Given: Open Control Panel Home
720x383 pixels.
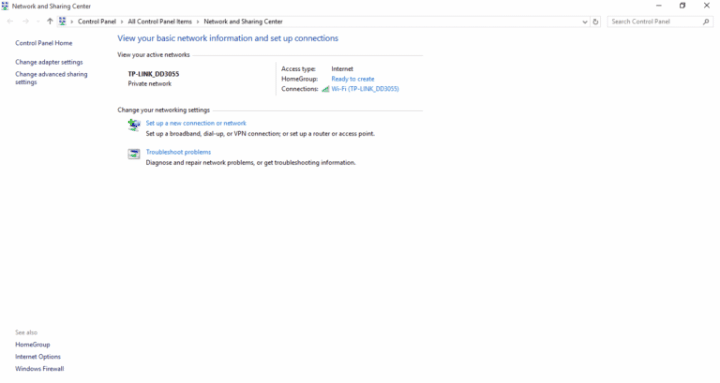Looking at the screenshot, I should (44, 43).
